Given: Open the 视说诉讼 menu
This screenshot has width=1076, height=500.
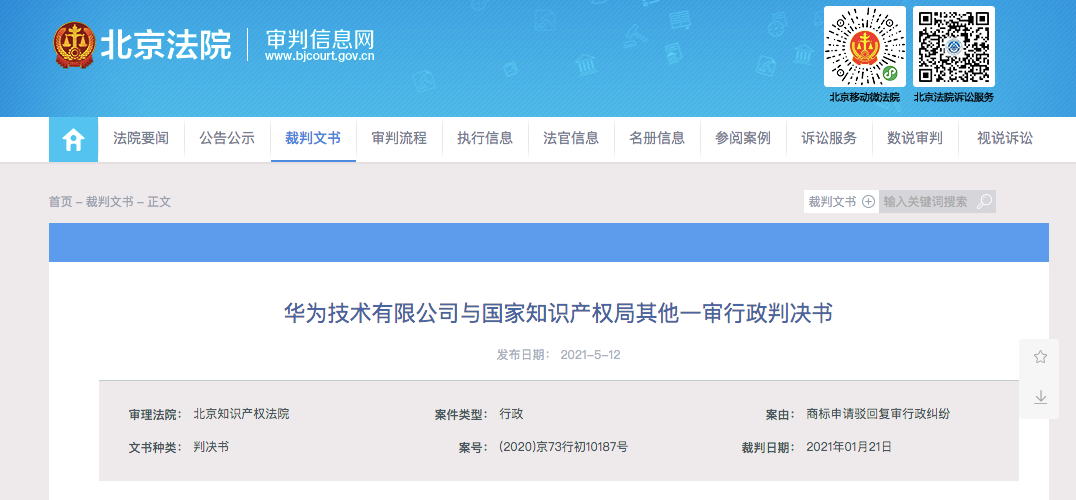Looking at the screenshot, I should click(x=1005, y=139).
